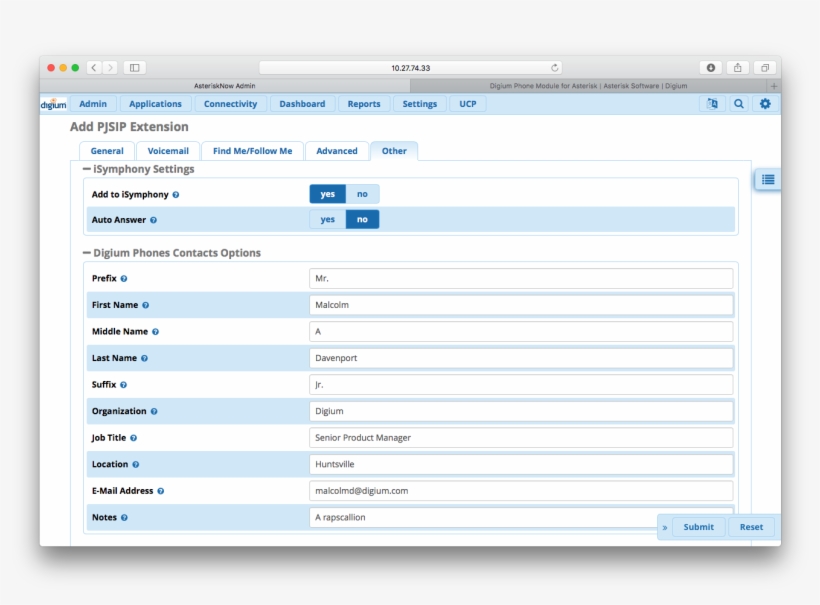This screenshot has width=820, height=605.
Task: Show help icon for First Name
Action: click(x=145, y=305)
